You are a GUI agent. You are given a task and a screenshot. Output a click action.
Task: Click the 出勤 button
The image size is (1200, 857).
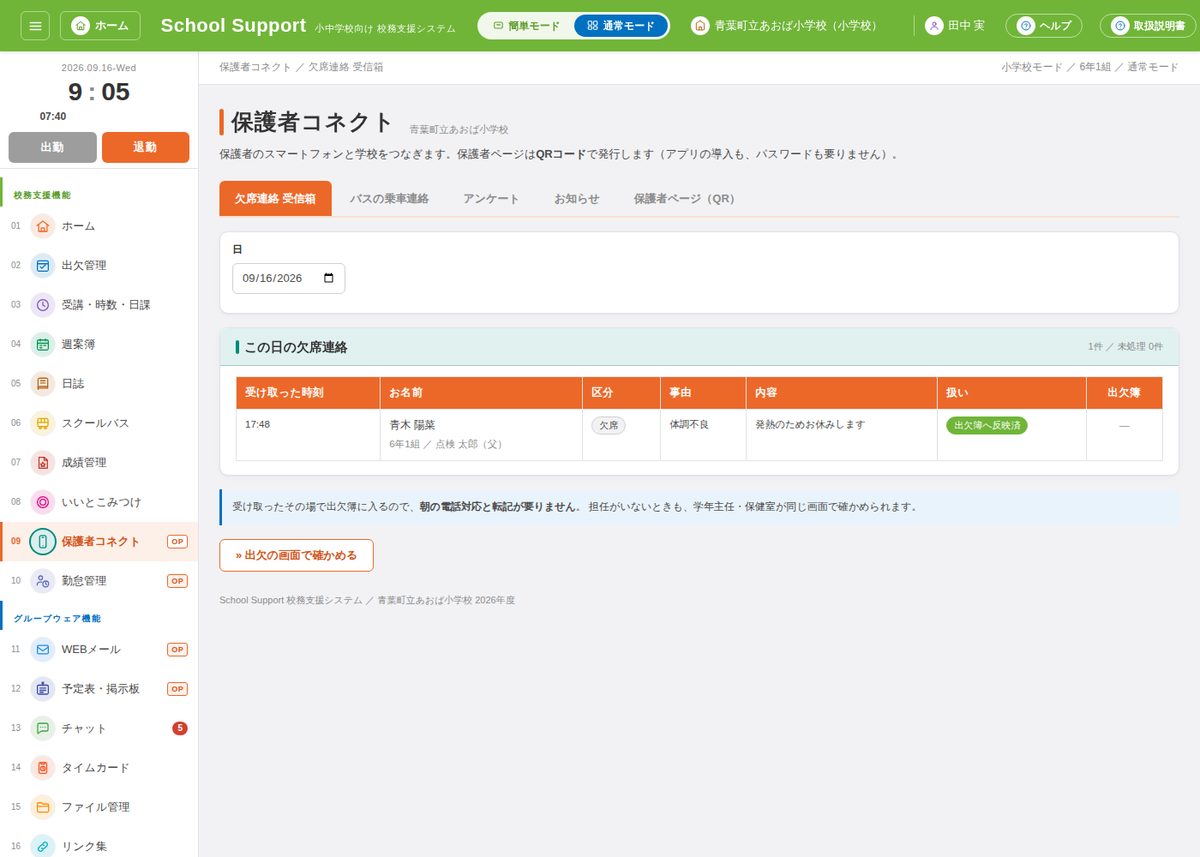(x=53, y=147)
